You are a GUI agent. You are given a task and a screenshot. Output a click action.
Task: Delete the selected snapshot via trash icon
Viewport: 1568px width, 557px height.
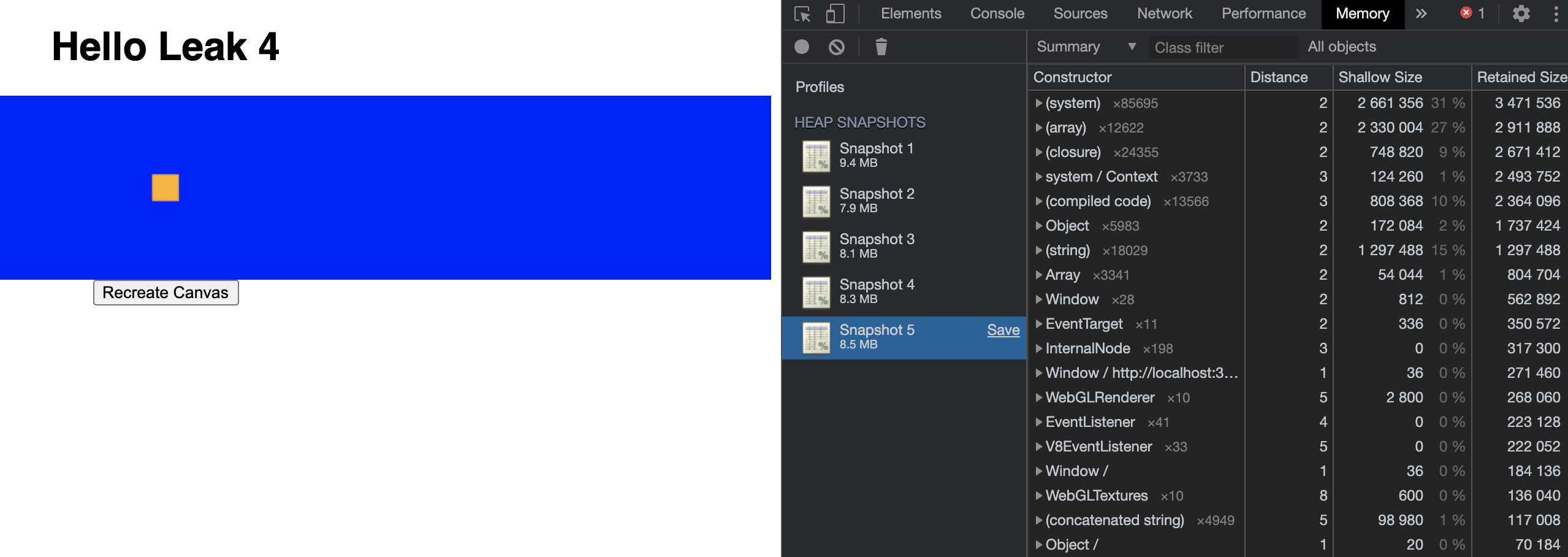[883, 47]
